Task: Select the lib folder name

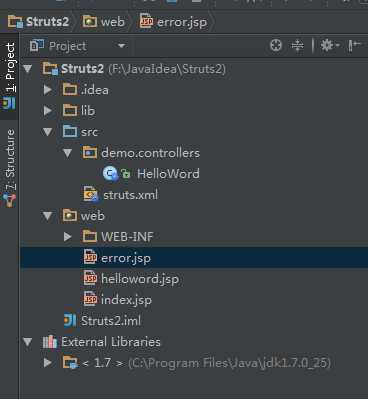Action: [x=88, y=111]
